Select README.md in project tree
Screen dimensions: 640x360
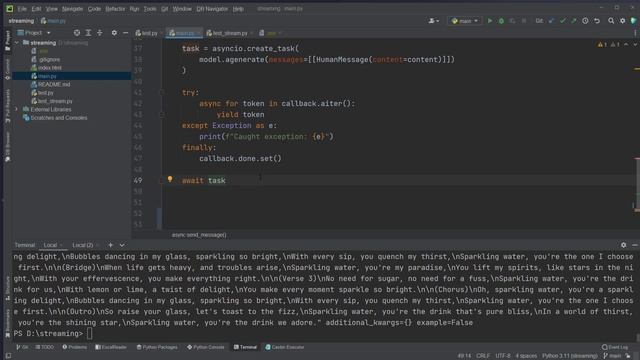(54, 84)
